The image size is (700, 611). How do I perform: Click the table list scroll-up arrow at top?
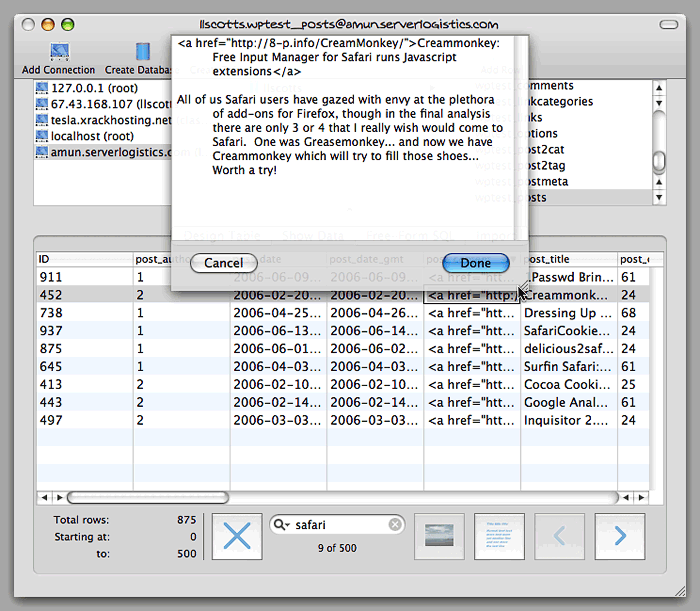click(659, 87)
